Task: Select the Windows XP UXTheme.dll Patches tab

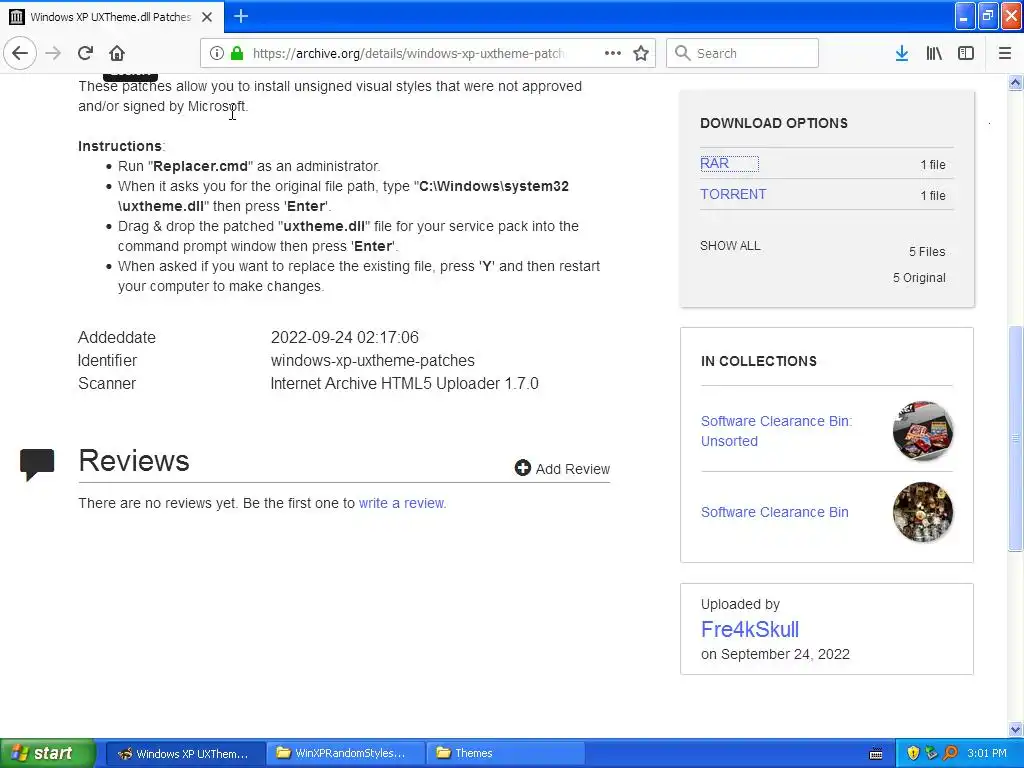Action: pyautogui.click(x=112, y=17)
